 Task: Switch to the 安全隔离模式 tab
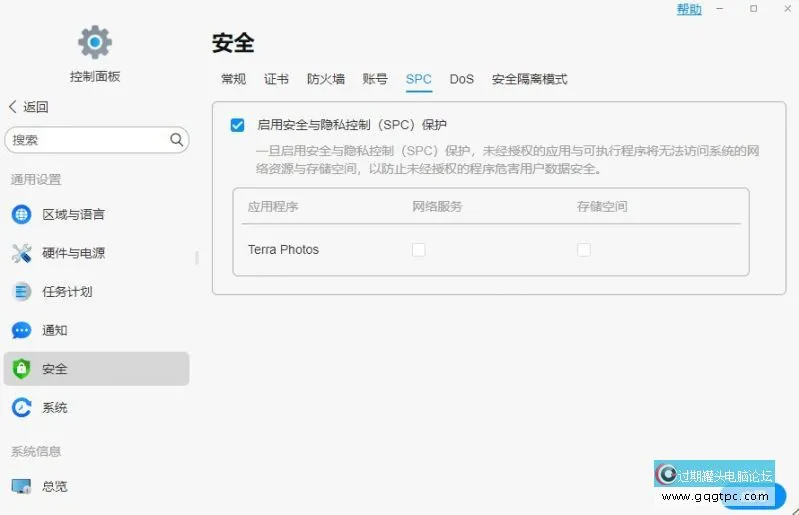pyautogui.click(x=529, y=79)
